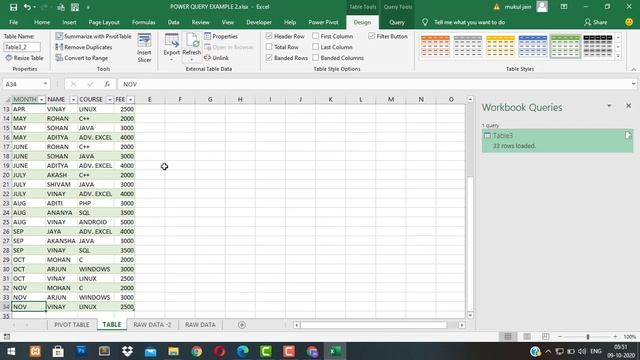
Task: Toggle Banded Rows checkbox
Action: [269, 58]
